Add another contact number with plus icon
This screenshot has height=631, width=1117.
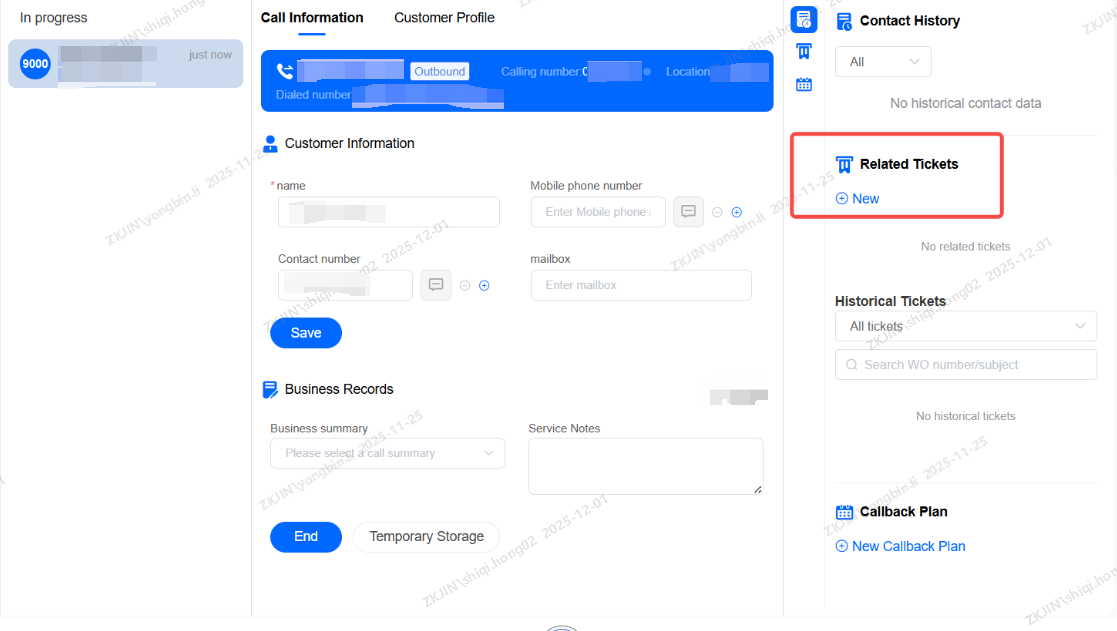[484, 285]
